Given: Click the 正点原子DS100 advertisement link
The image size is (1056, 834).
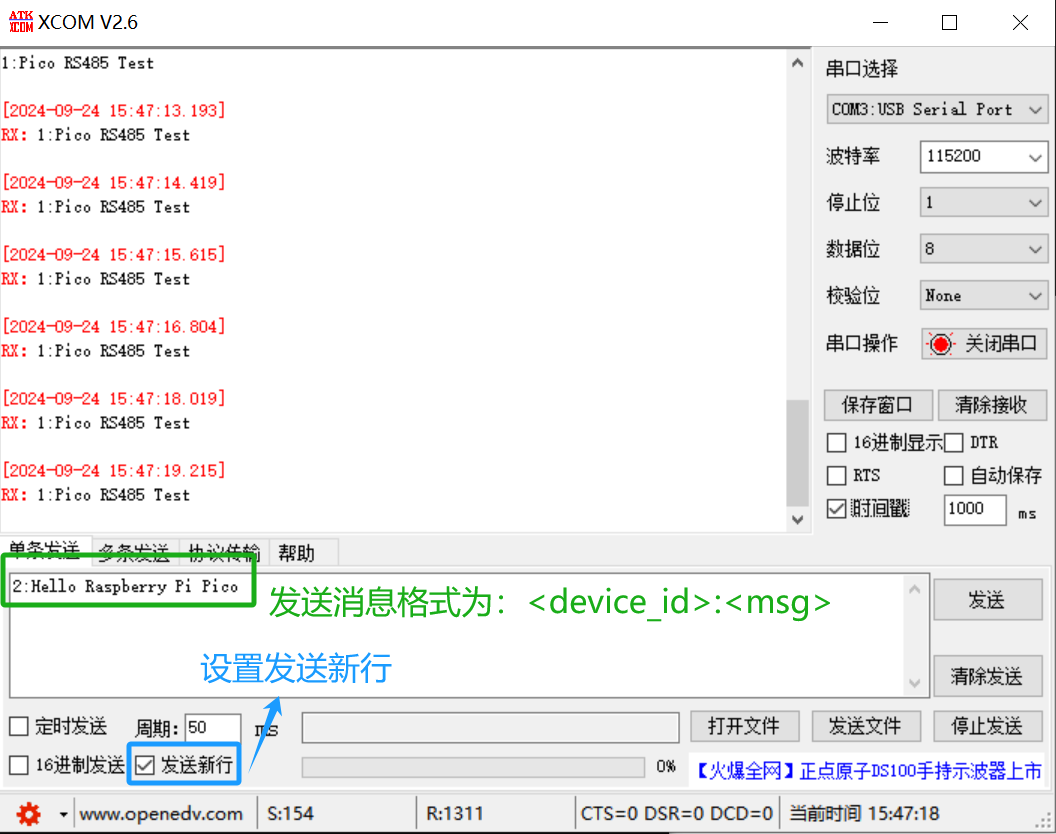Looking at the screenshot, I should (868, 771).
